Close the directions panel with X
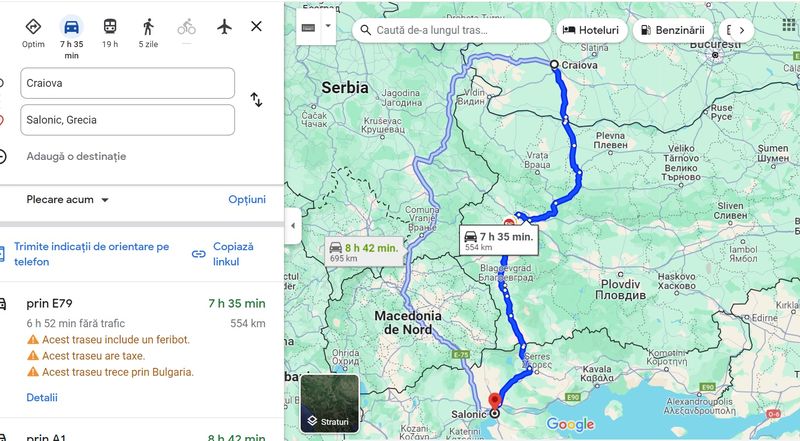This screenshot has width=800, height=441. pos(256,26)
